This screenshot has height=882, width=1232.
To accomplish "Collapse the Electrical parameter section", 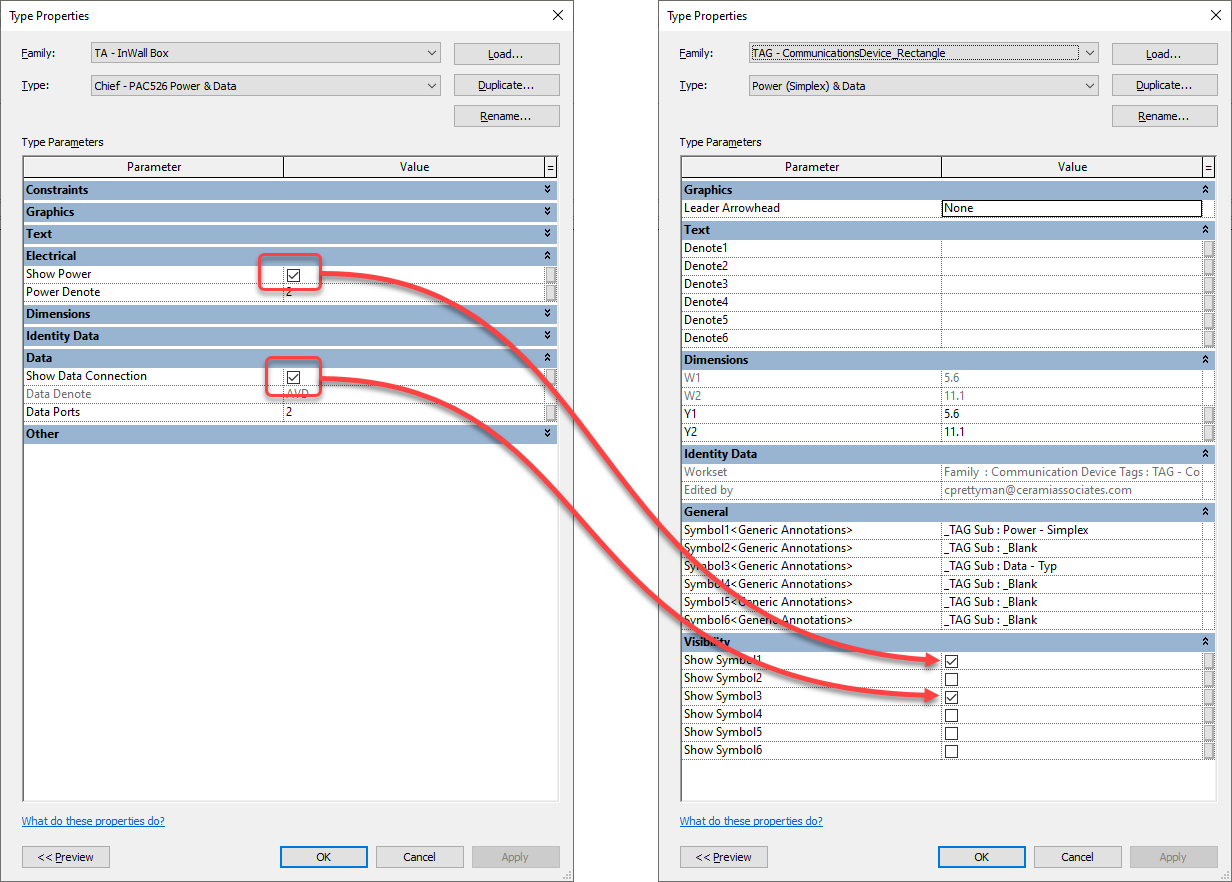I will [547, 255].
